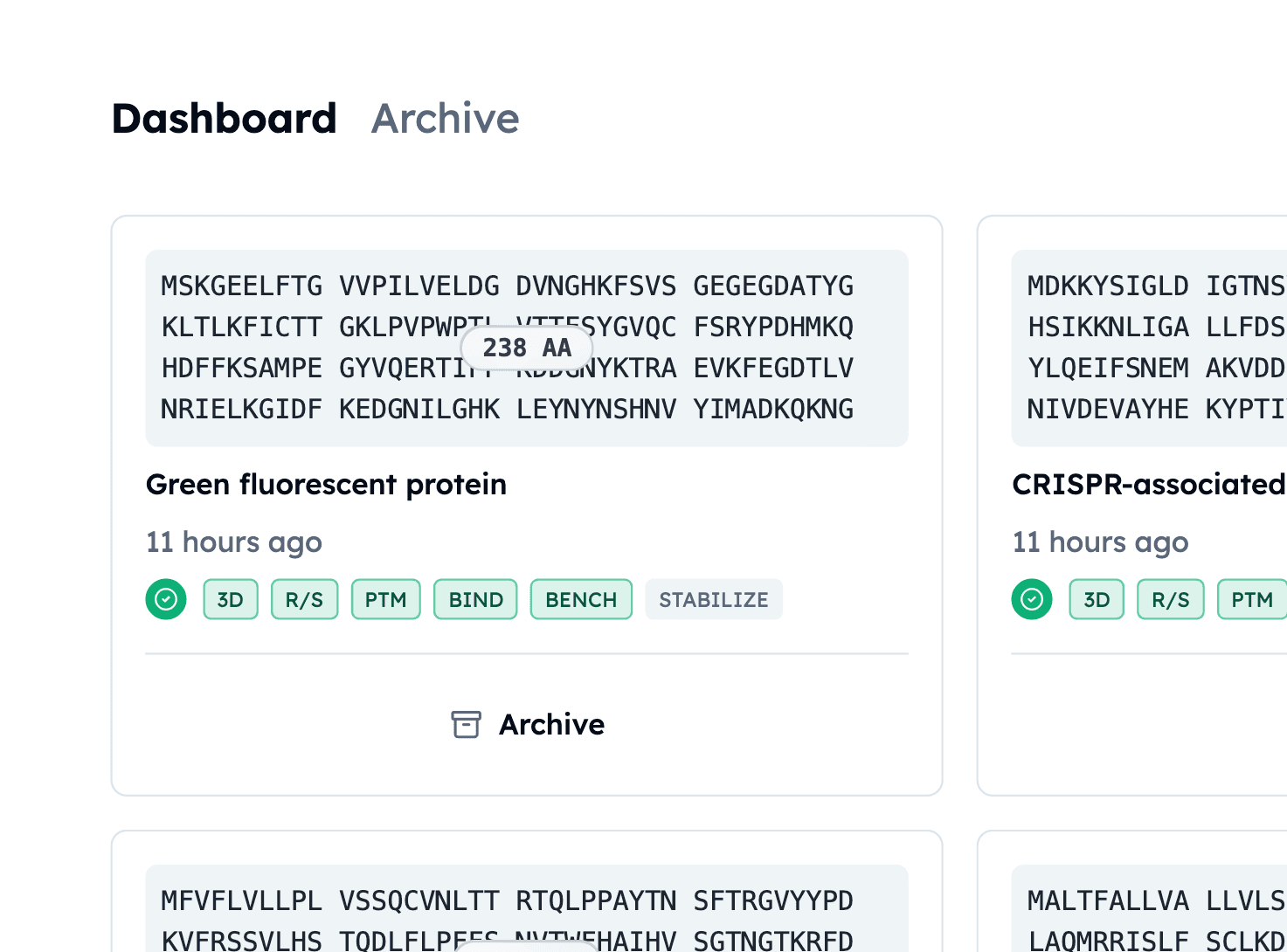Select the 3D badge on the GFP card
This screenshot has height=952, width=1287.
[230, 599]
